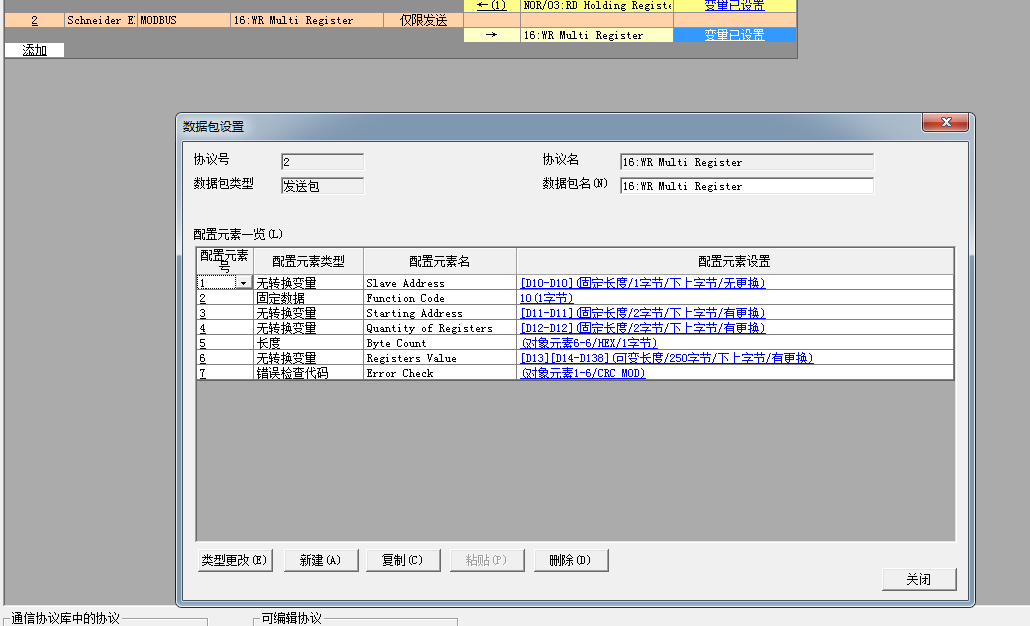Screen dimensions: 1030x626
Task: Click the 类型更改(E) button
Action: (x=235, y=560)
